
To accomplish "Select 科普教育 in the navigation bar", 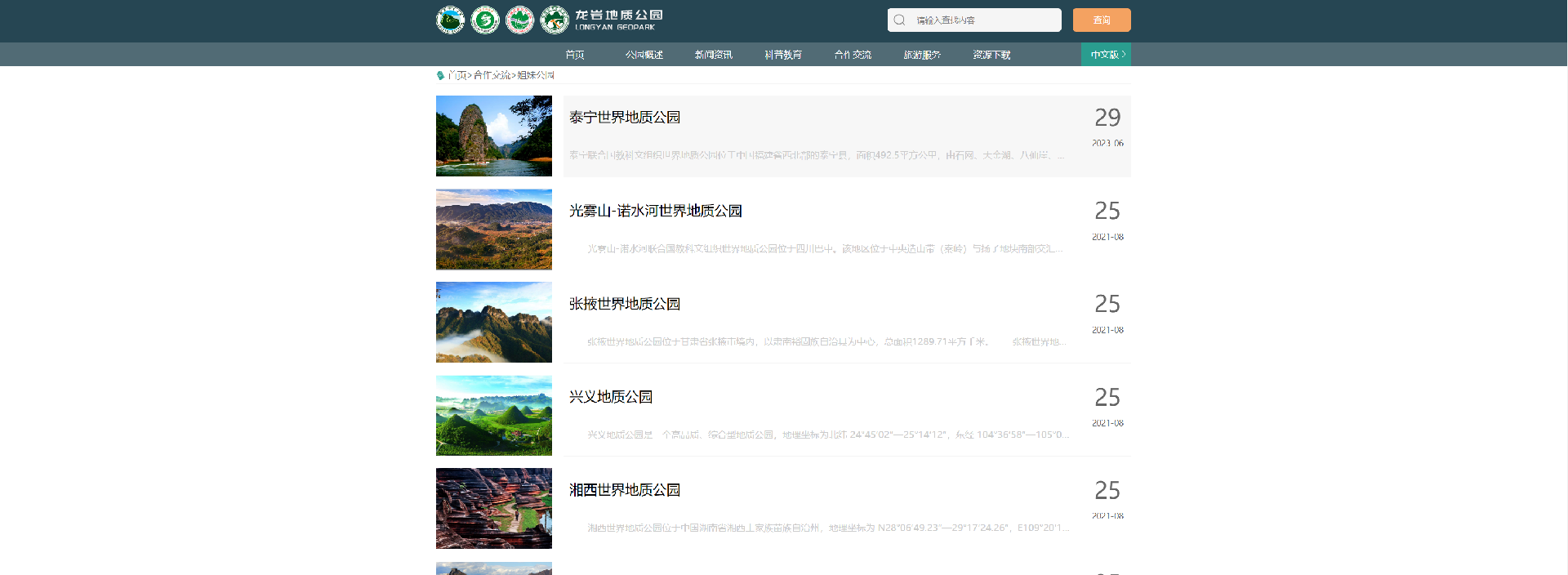I will (783, 55).
